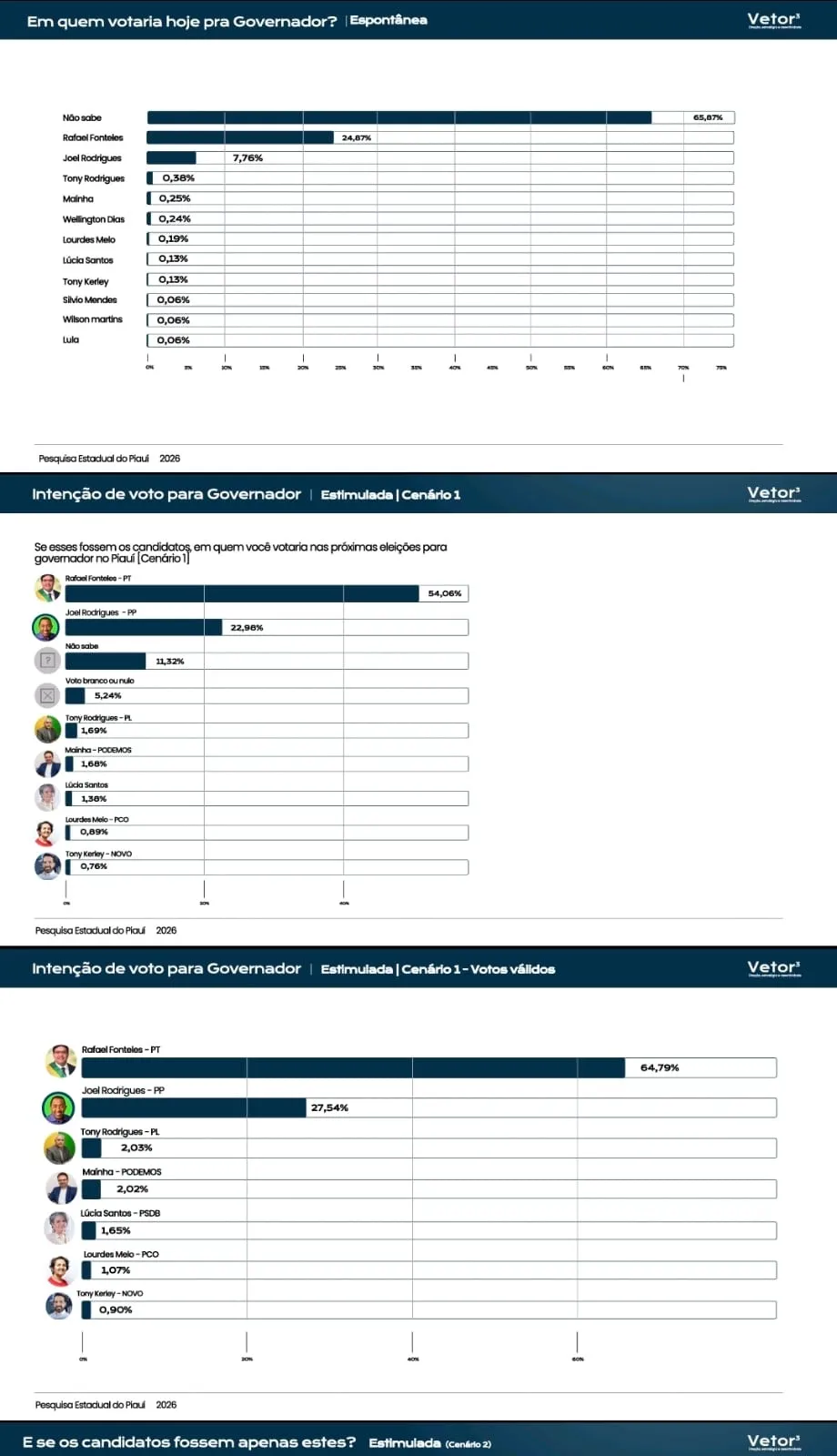Click Mainha - PODEMOS avatar in Cenário 1
The image size is (837, 1456).
coord(47,763)
